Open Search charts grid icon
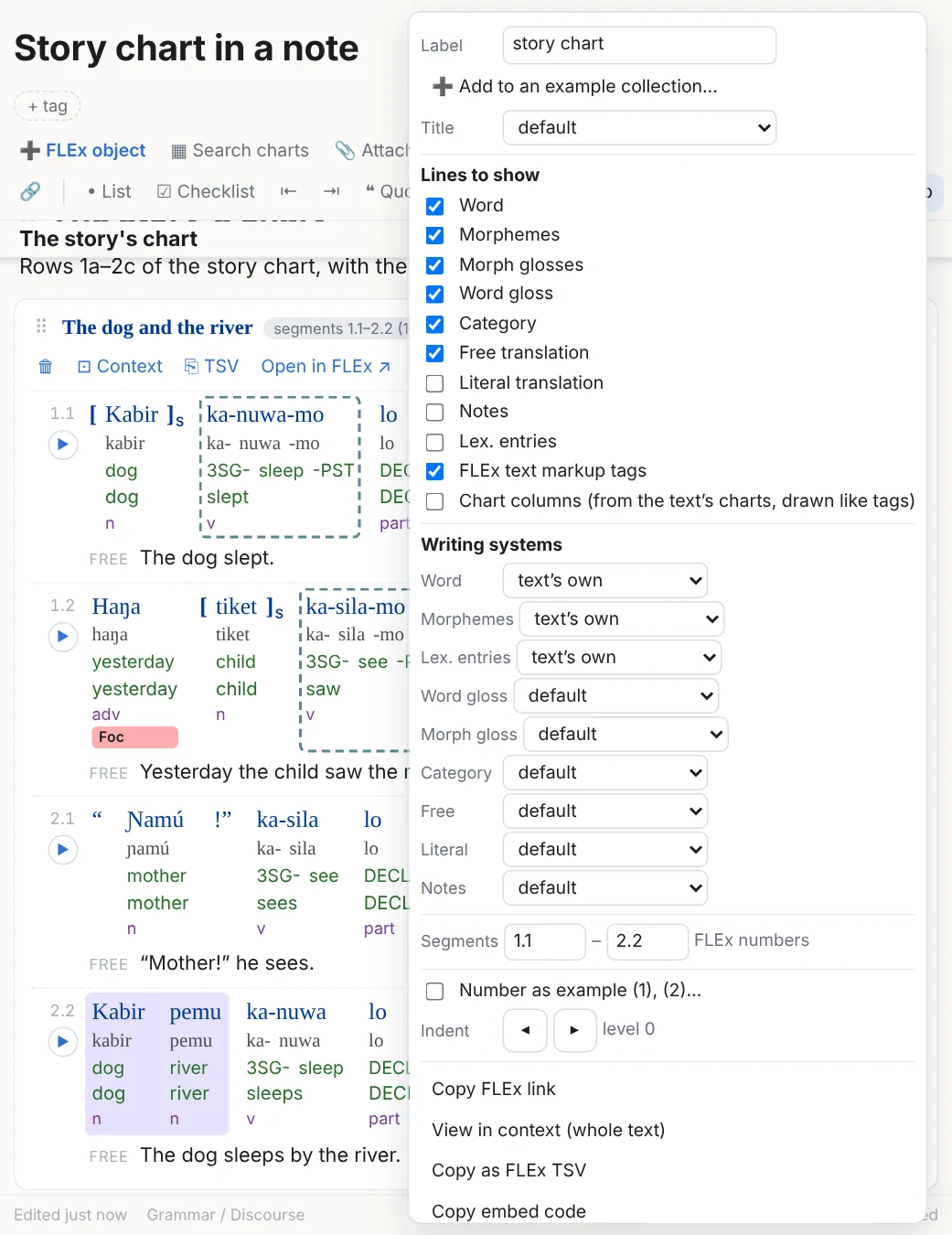 point(179,151)
